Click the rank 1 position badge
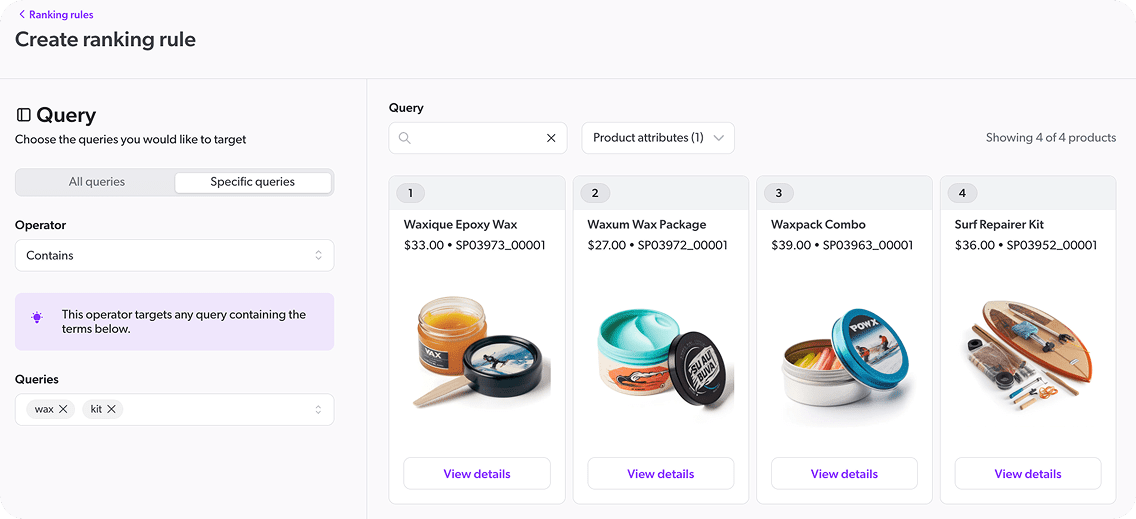The height and width of the screenshot is (519, 1136). (x=410, y=193)
